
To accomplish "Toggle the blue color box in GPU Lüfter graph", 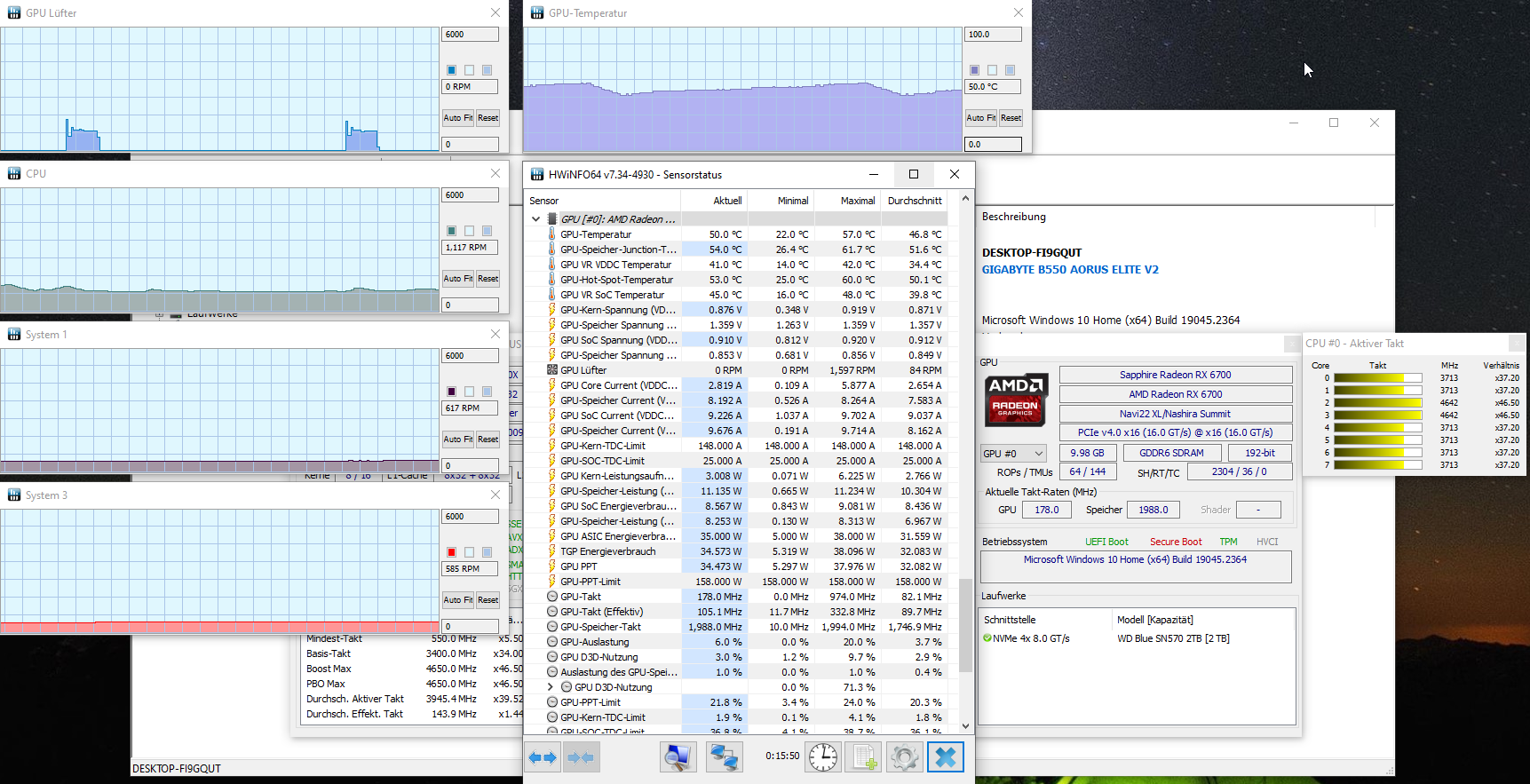I will click(x=451, y=70).
